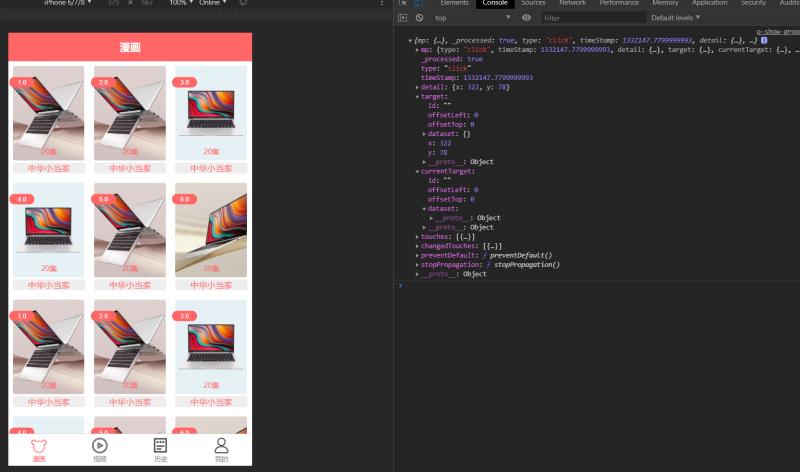The image size is (800, 472).
Task: Expand the last __proto__: Object line
Action: 417,274
